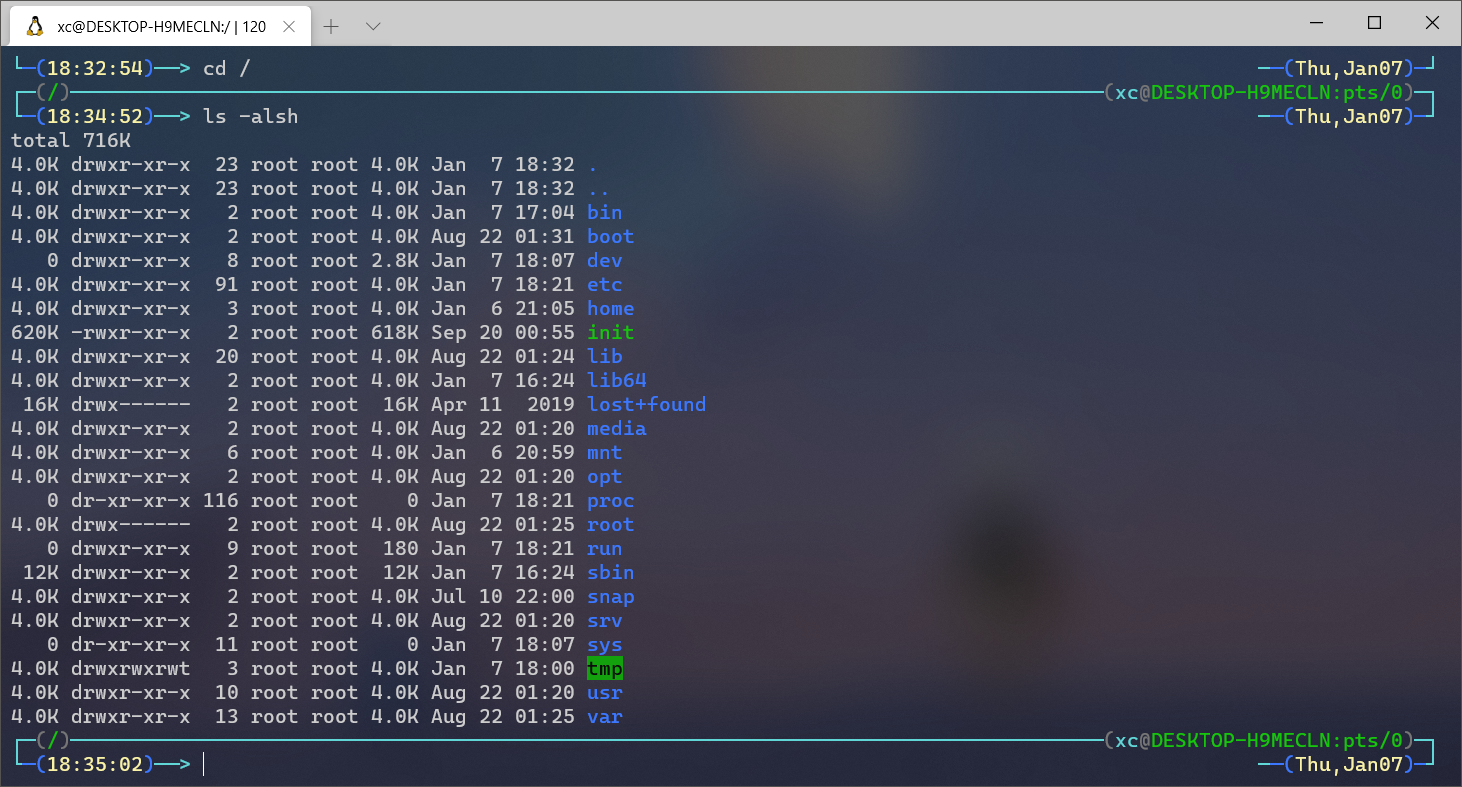
Task: Click the 'ls -alsh' command text
Action: pos(250,116)
